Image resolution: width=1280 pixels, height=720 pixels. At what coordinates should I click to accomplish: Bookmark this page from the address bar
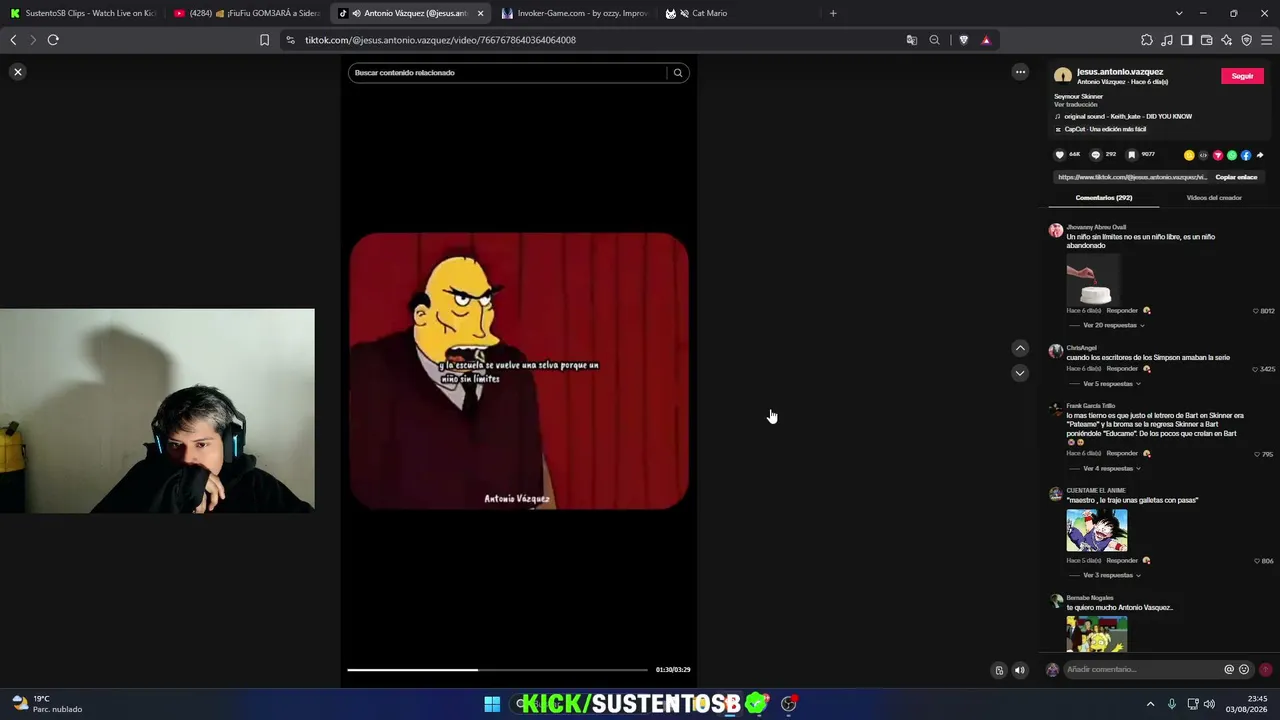tap(265, 40)
